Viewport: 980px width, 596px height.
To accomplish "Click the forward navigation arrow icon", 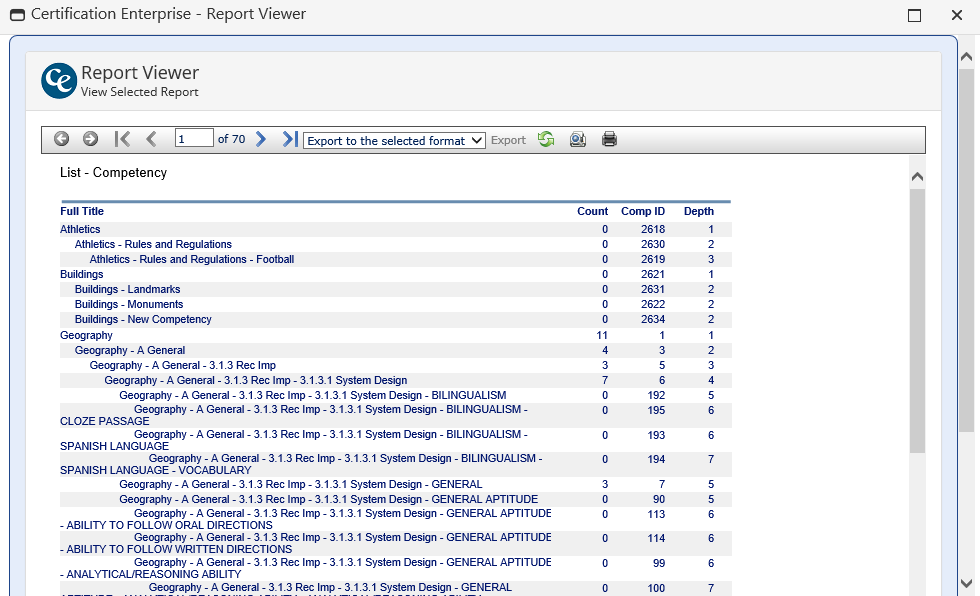I will [x=90, y=140].
